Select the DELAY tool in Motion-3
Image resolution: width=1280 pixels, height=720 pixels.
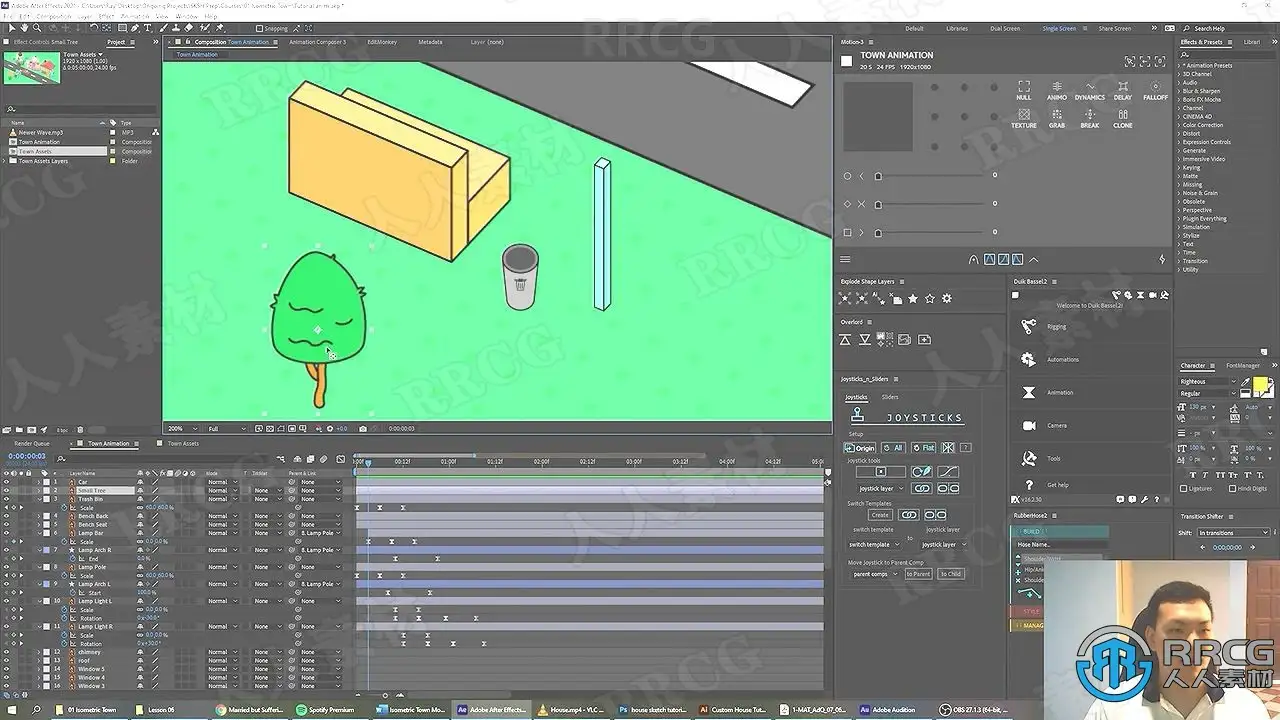pos(1122,90)
